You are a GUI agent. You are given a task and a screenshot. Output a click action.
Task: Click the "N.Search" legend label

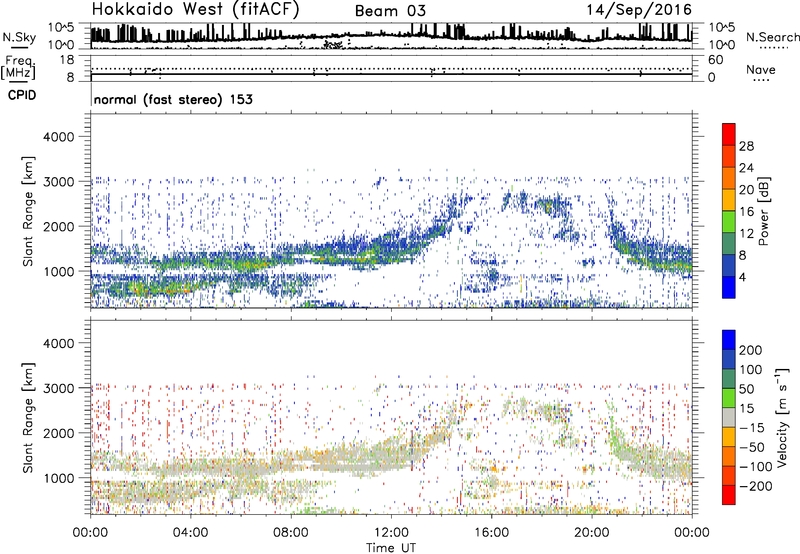pos(772,37)
